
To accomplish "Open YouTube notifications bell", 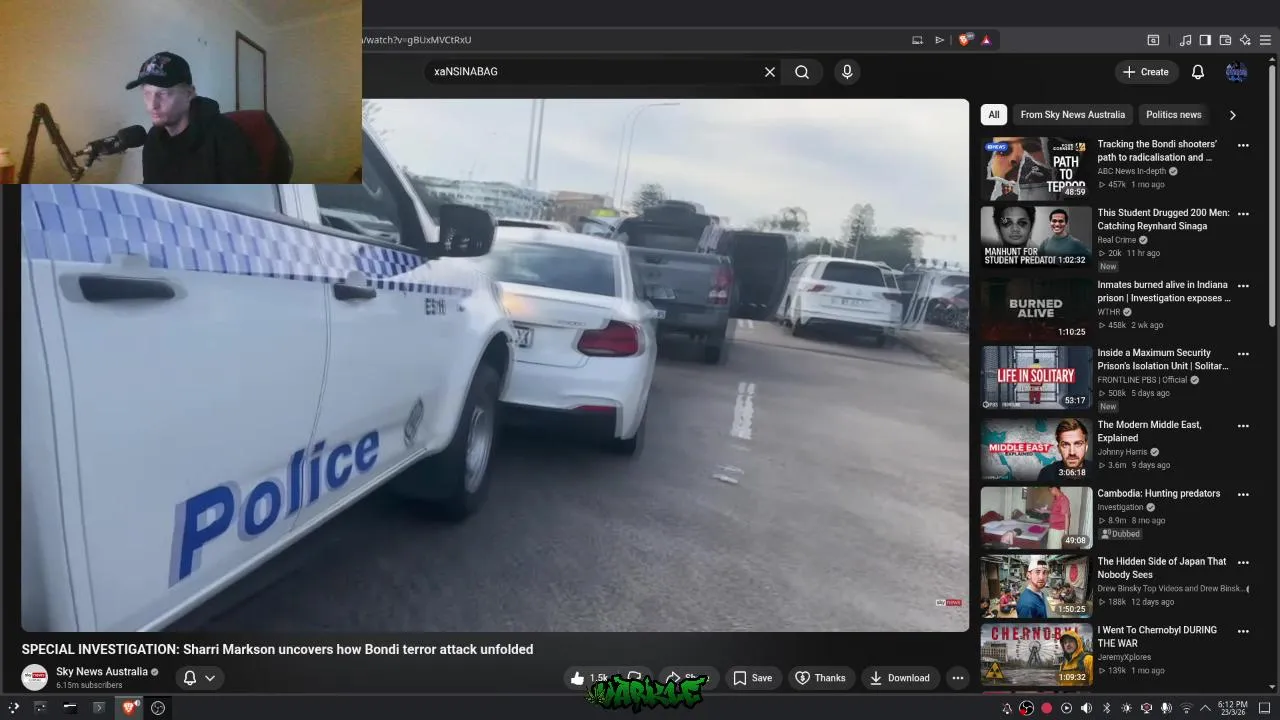I will point(1198,72).
